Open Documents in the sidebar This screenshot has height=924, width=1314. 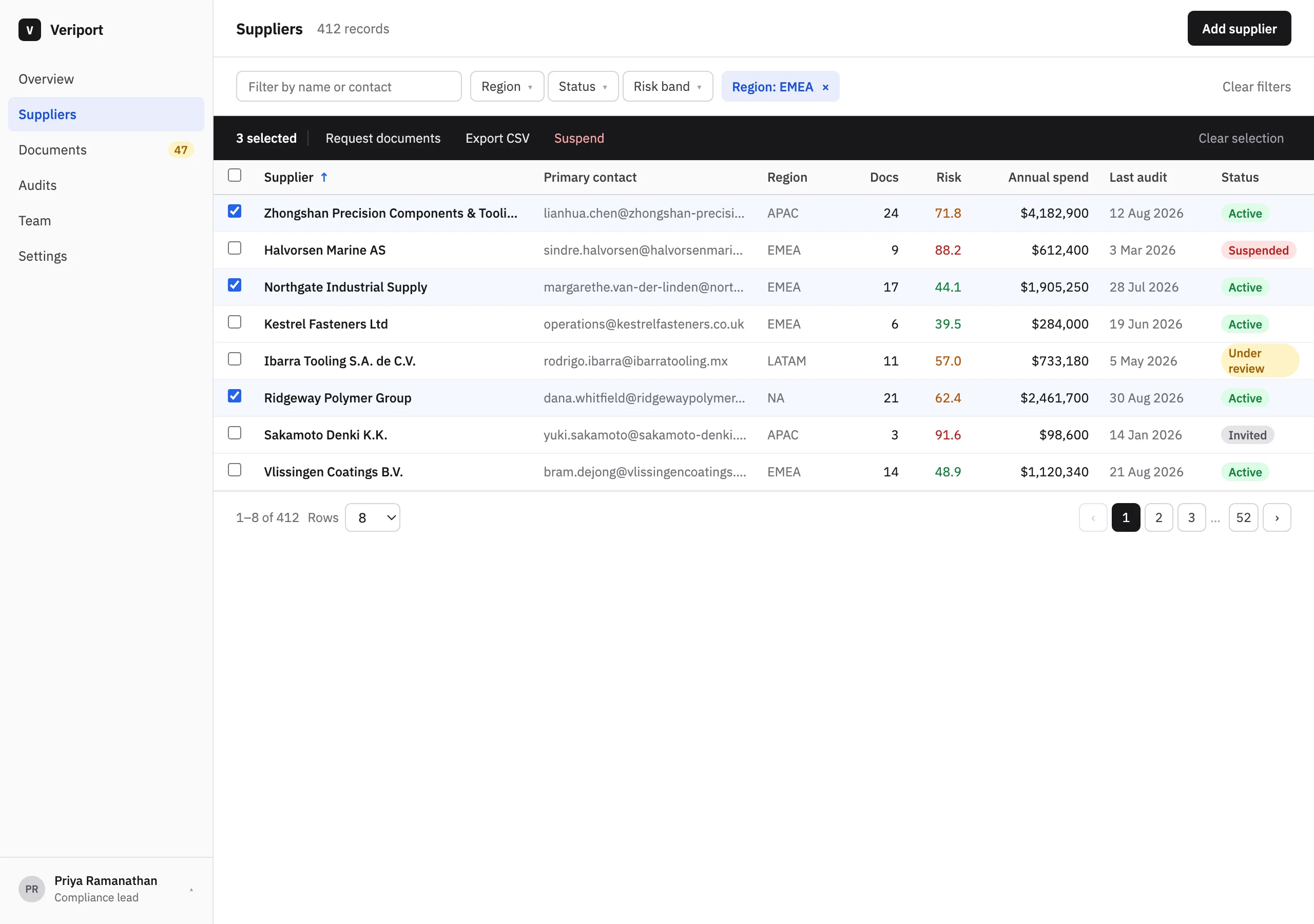tap(106, 150)
